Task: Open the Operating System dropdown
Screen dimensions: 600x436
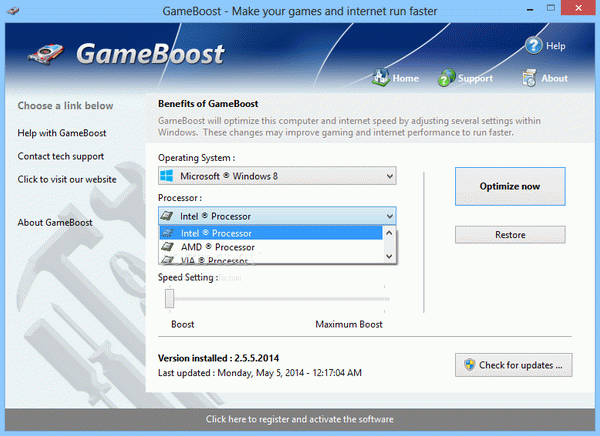Action: tap(277, 176)
